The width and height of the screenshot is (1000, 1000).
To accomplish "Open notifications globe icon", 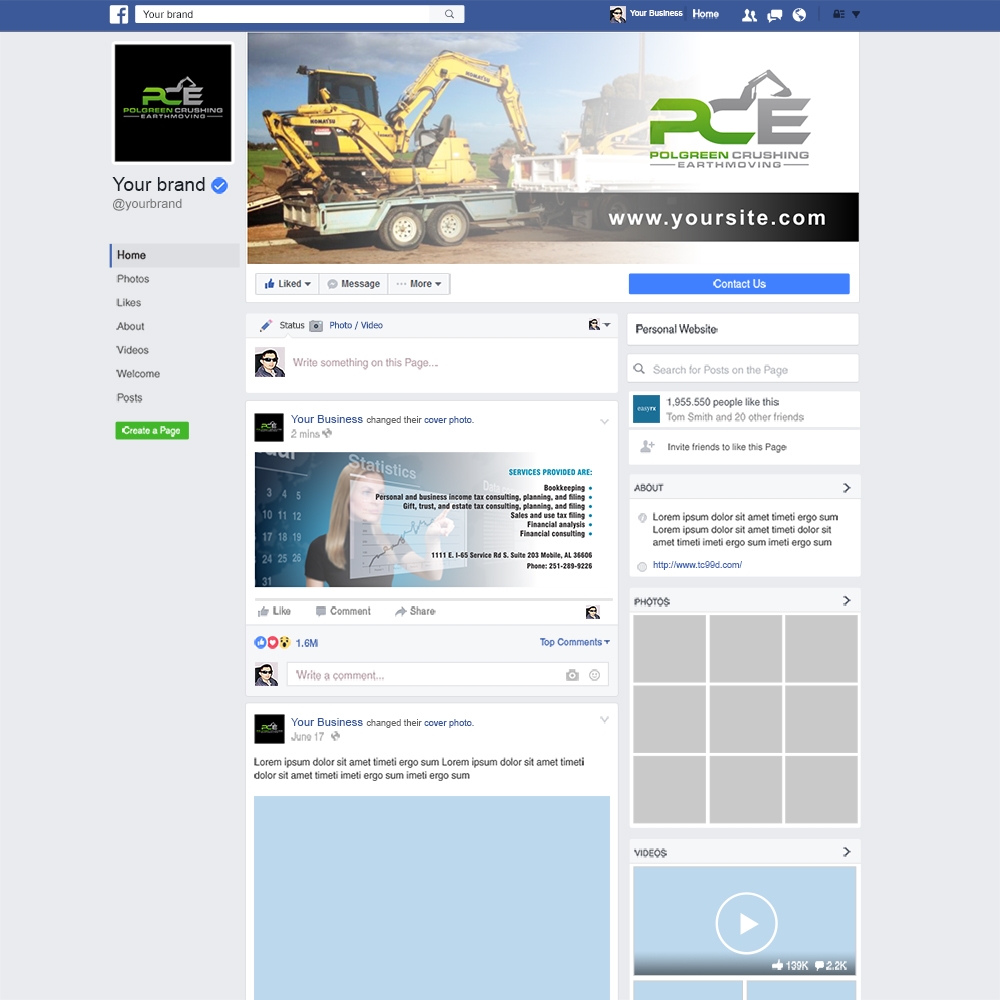I will [x=797, y=14].
